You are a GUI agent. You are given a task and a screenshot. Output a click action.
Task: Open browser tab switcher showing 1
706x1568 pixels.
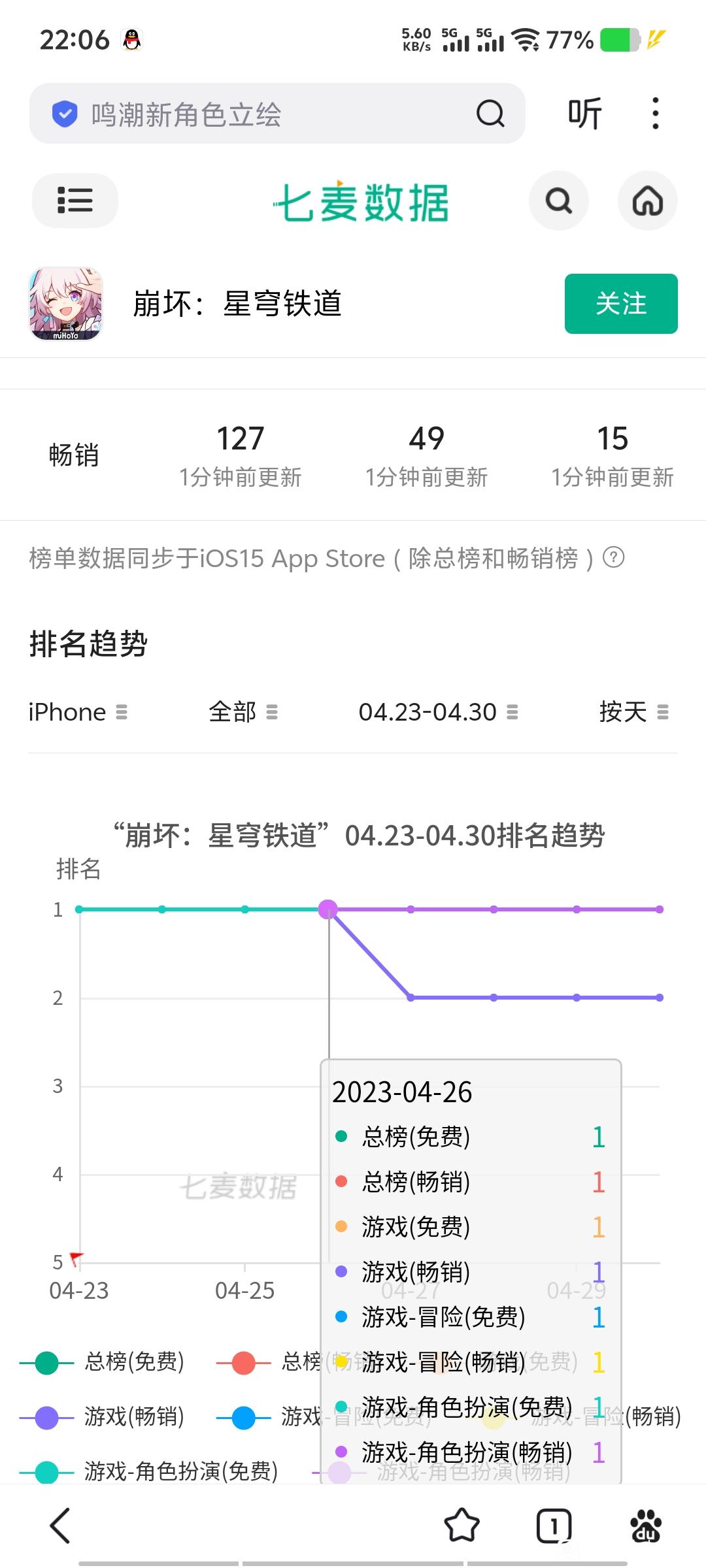[x=554, y=1526]
